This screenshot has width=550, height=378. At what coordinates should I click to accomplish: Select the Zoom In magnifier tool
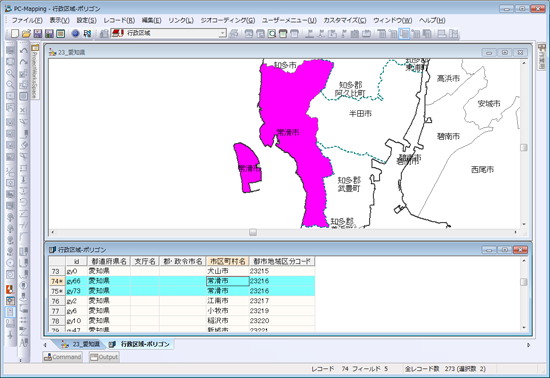point(11,73)
